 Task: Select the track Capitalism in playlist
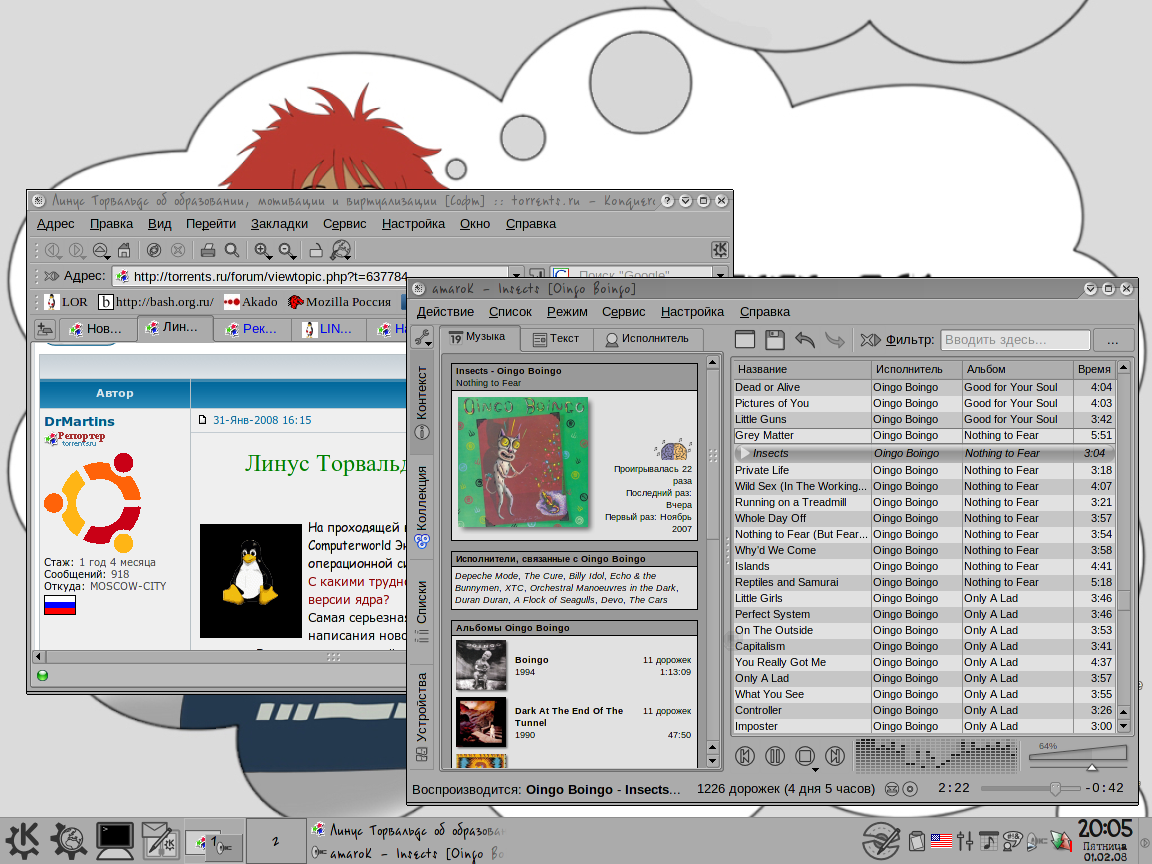click(x=924, y=647)
